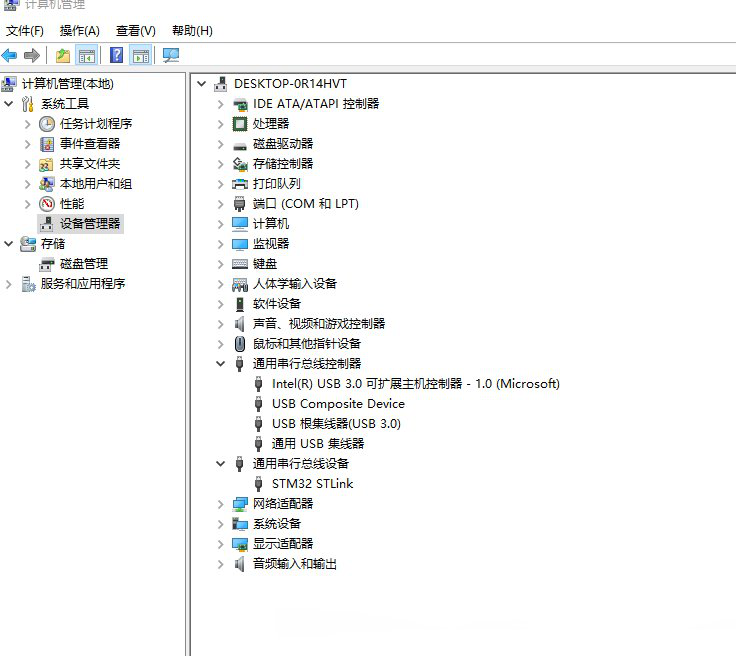Image resolution: width=736 pixels, height=656 pixels.
Task: Collapse the DESKTOP-0R14HVT root node
Action: (x=201, y=84)
